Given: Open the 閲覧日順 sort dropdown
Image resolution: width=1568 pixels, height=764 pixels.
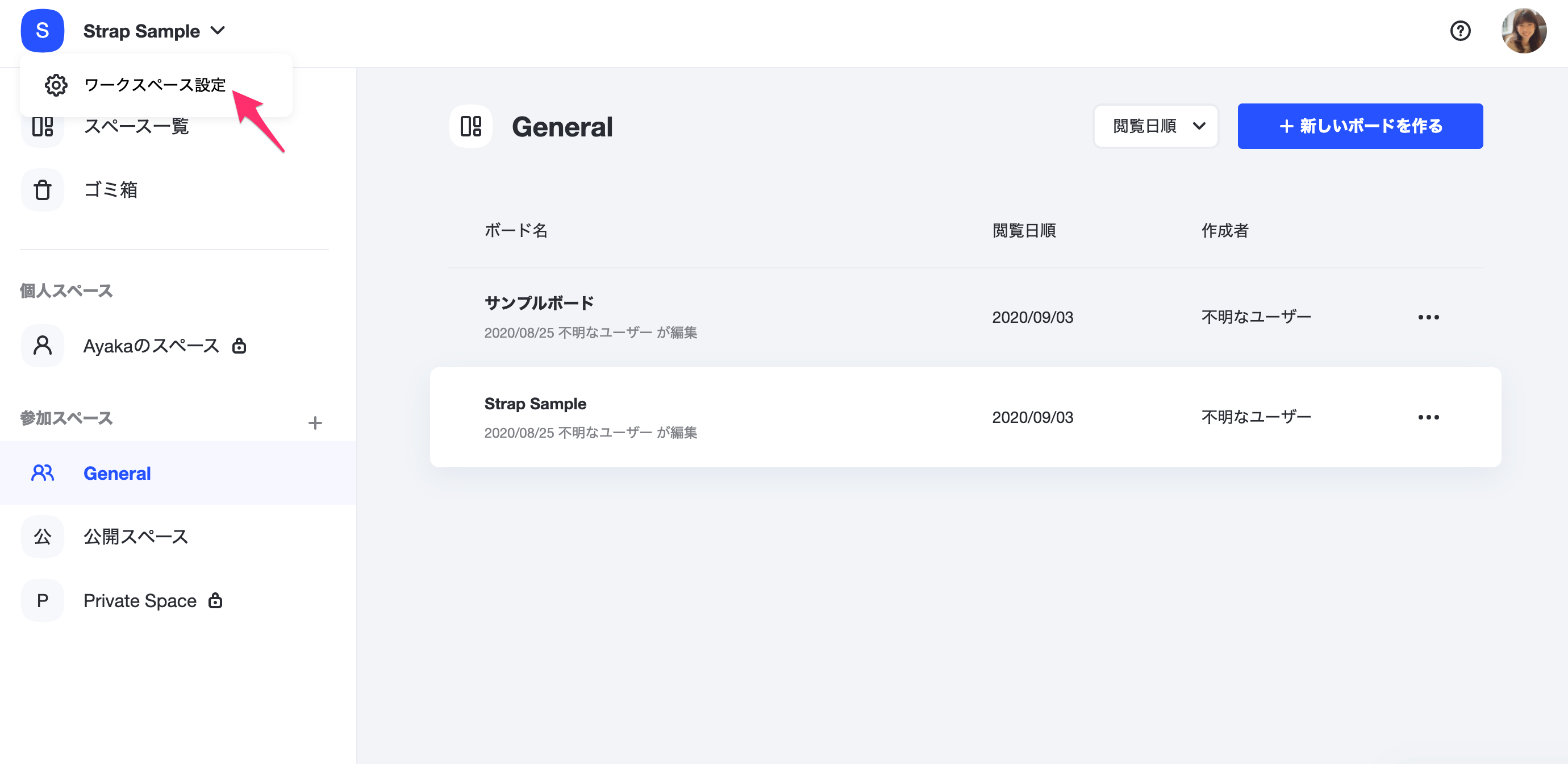Looking at the screenshot, I should [x=1156, y=126].
